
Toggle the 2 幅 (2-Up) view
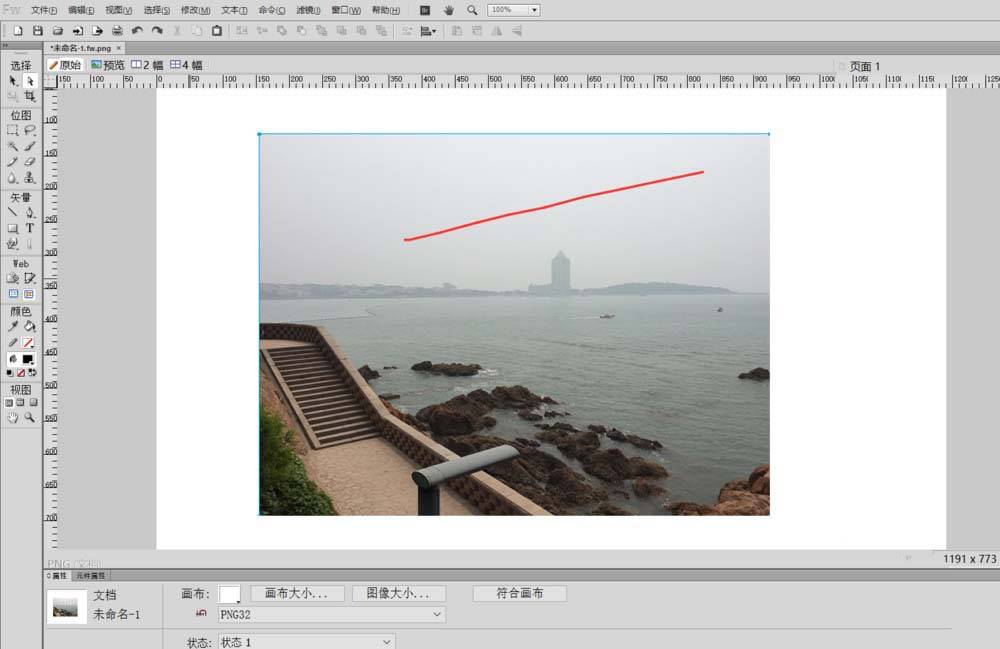[147, 65]
